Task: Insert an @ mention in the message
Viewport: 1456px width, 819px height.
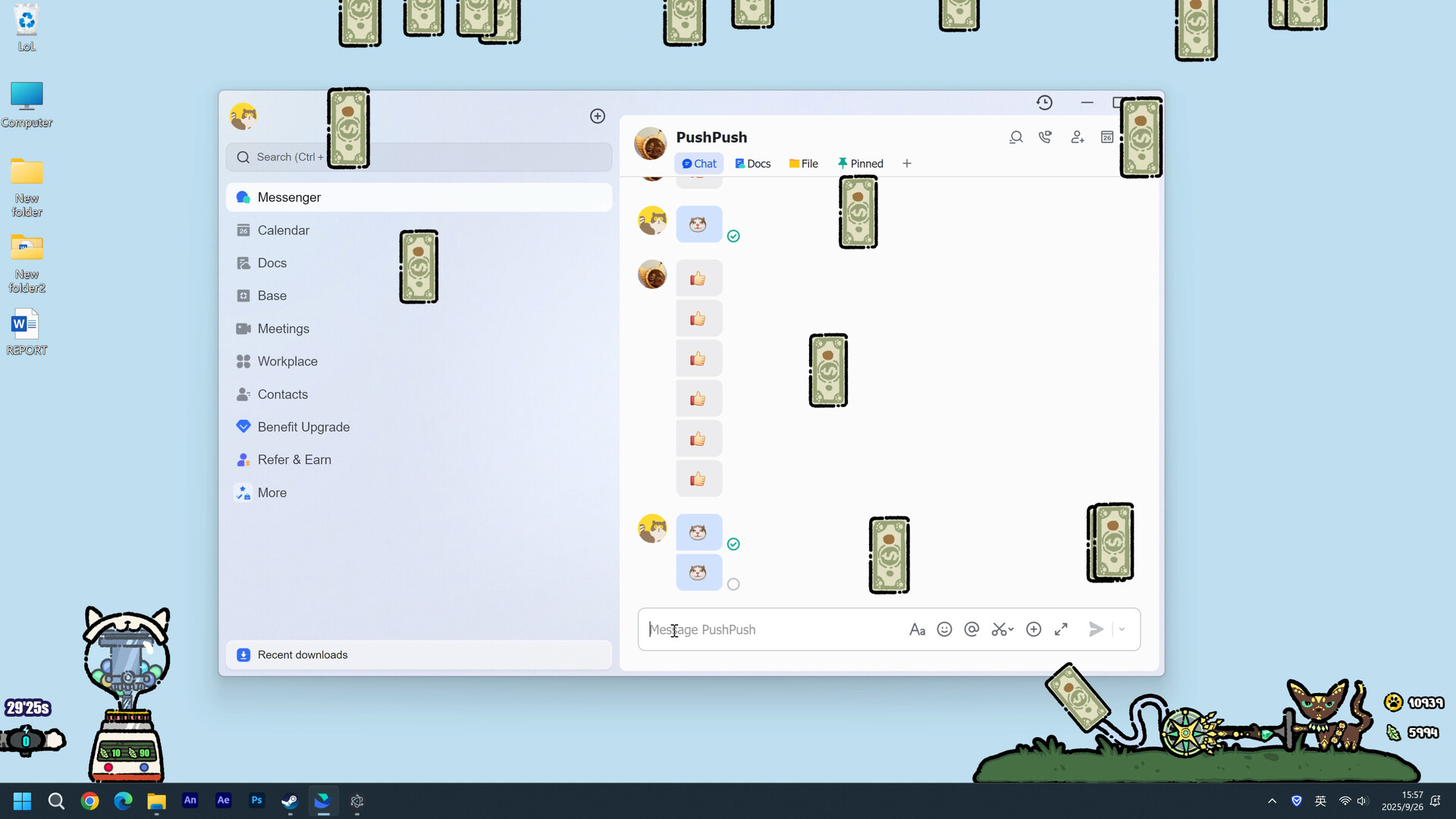Action: point(971,629)
